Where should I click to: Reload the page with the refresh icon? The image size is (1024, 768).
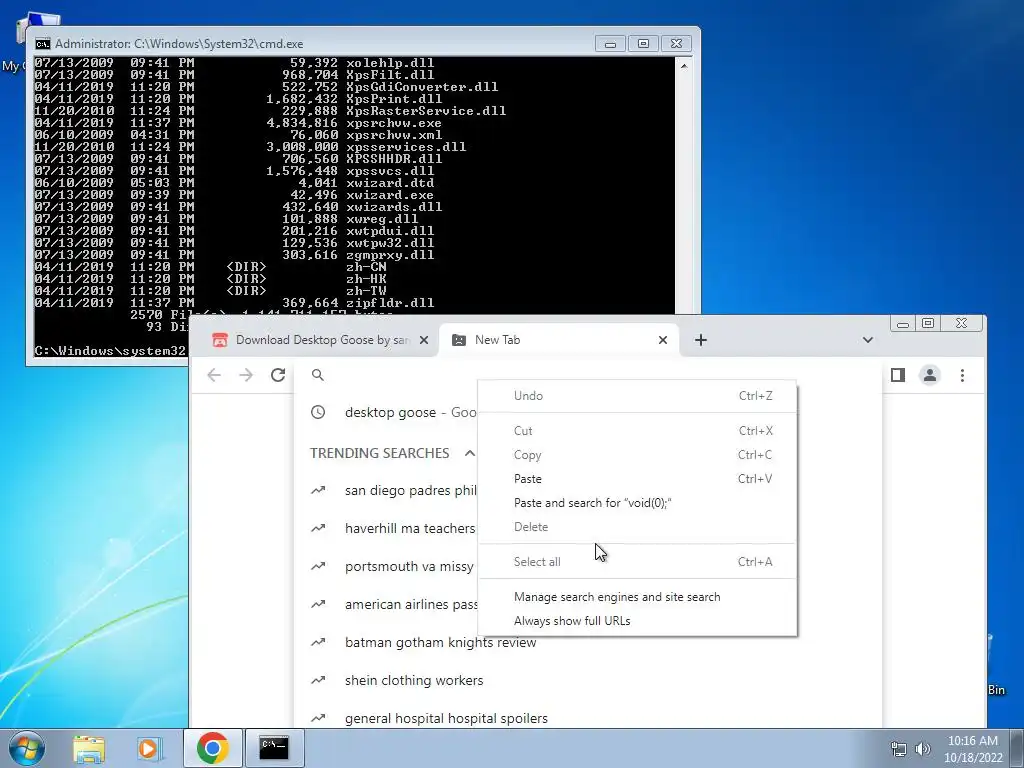(x=278, y=375)
